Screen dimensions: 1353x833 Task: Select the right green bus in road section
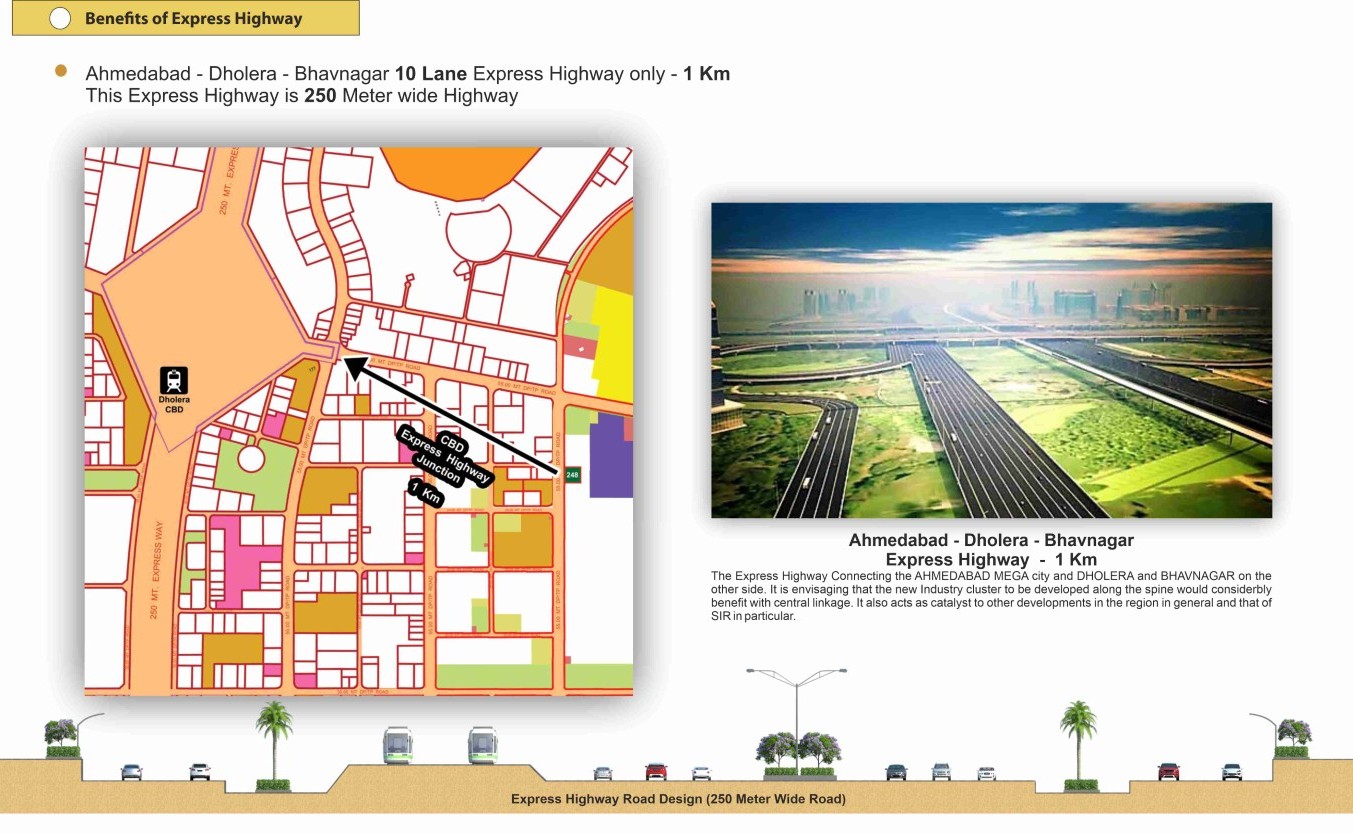pyautogui.click(x=483, y=745)
